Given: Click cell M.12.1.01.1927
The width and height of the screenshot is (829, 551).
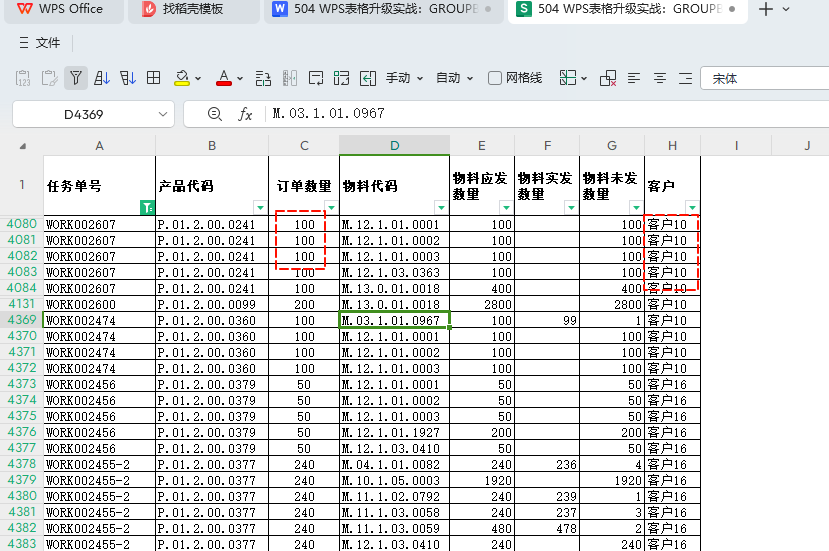Looking at the screenshot, I should click(394, 432).
